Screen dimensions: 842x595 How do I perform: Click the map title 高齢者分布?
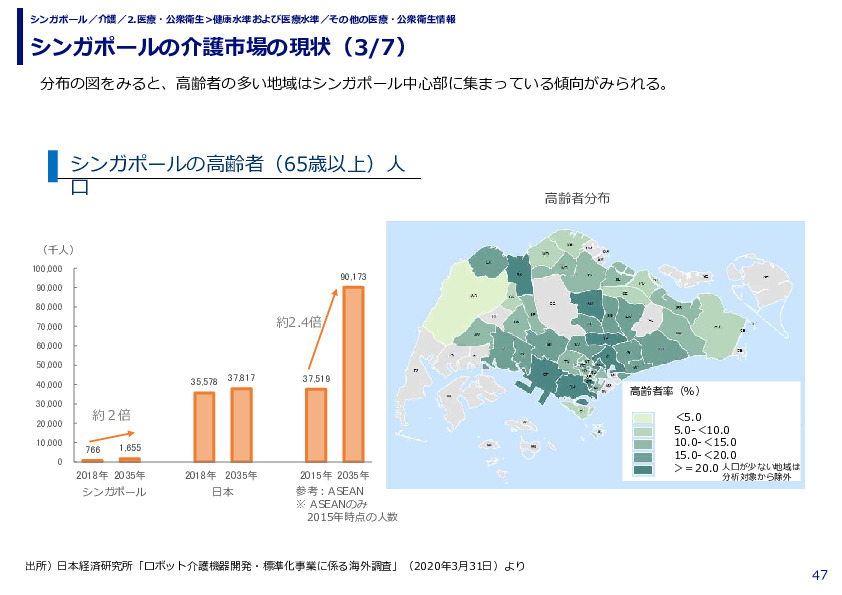pyautogui.click(x=577, y=198)
